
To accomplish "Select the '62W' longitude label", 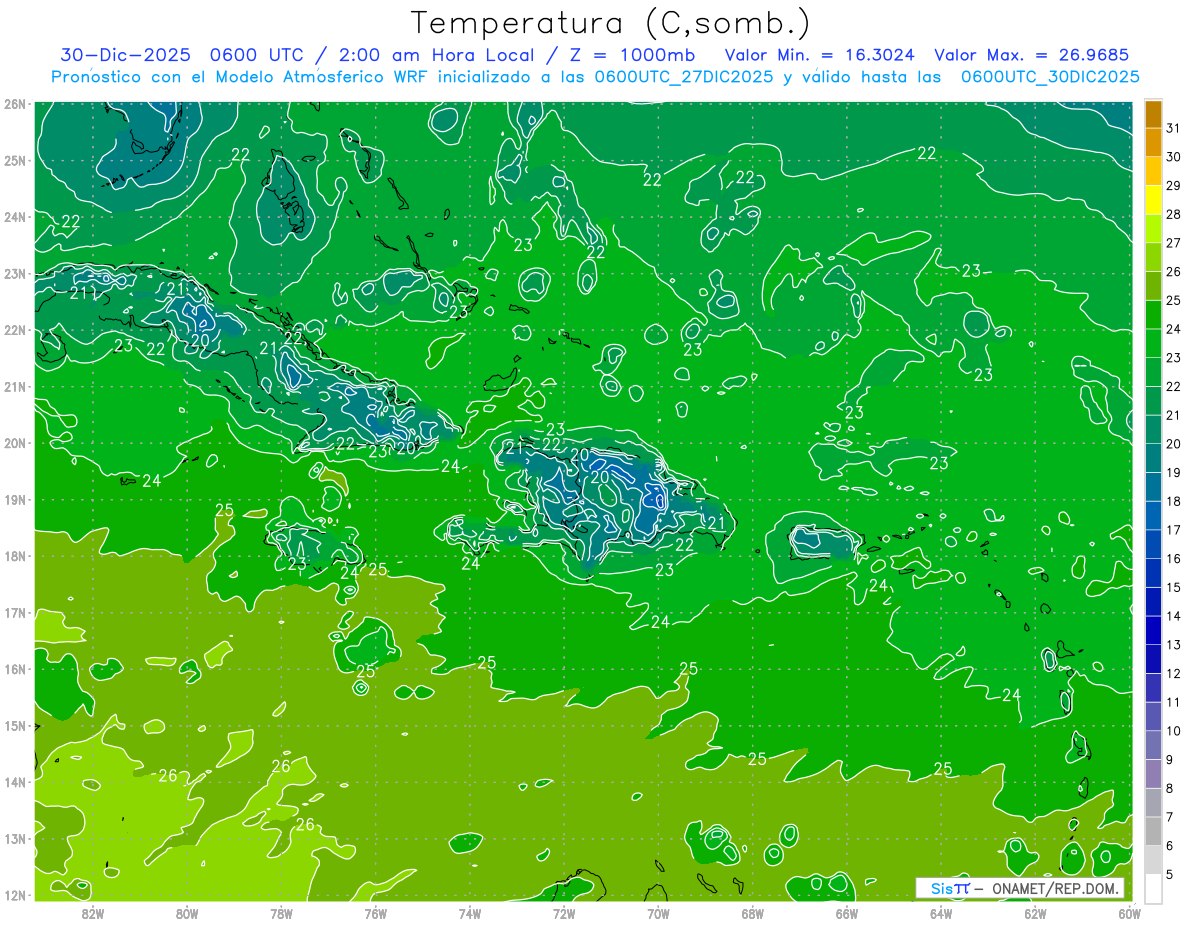I will pyautogui.click(x=1036, y=913).
